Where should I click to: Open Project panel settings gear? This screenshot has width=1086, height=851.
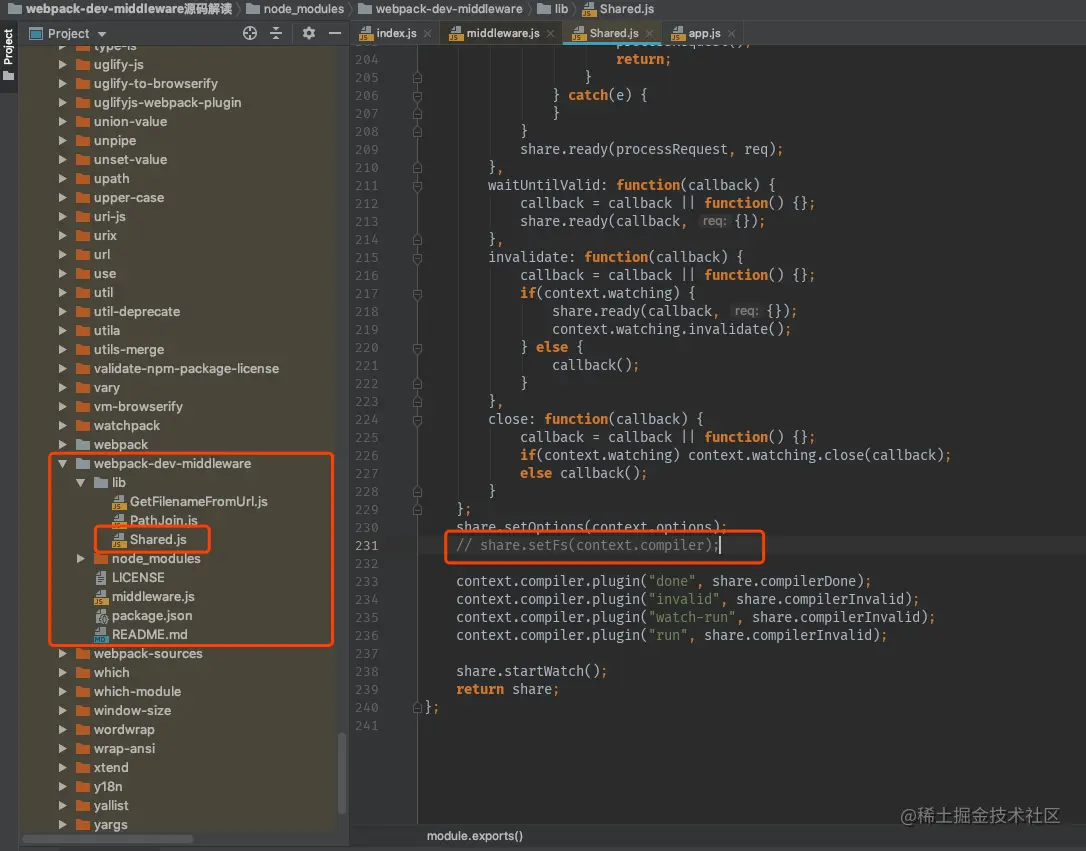pyautogui.click(x=309, y=33)
